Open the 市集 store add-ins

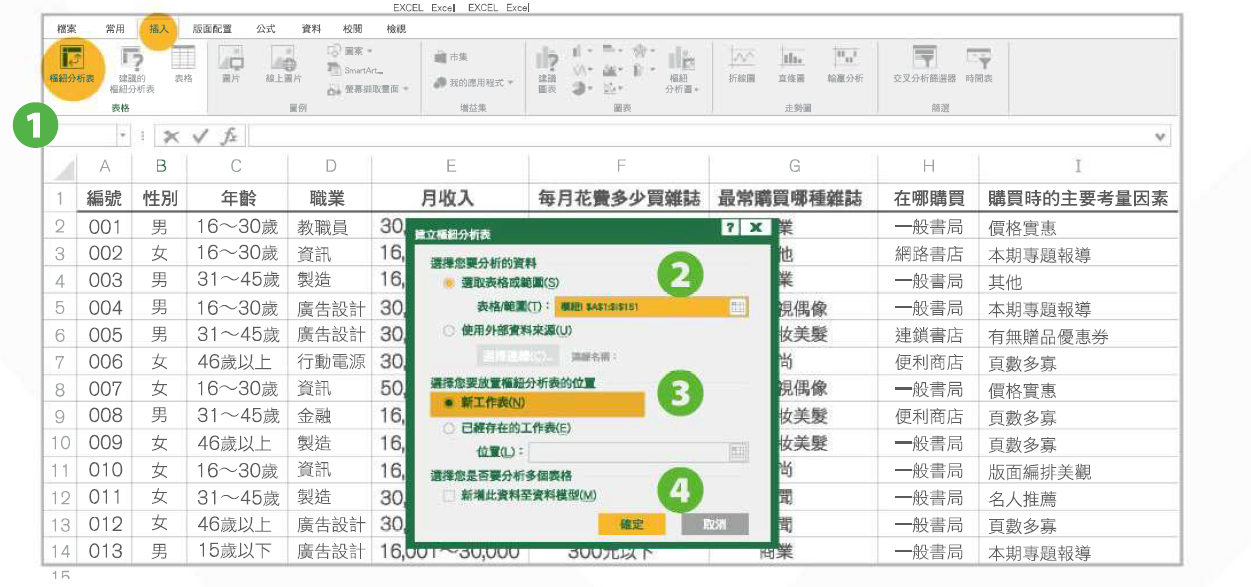(451, 58)
